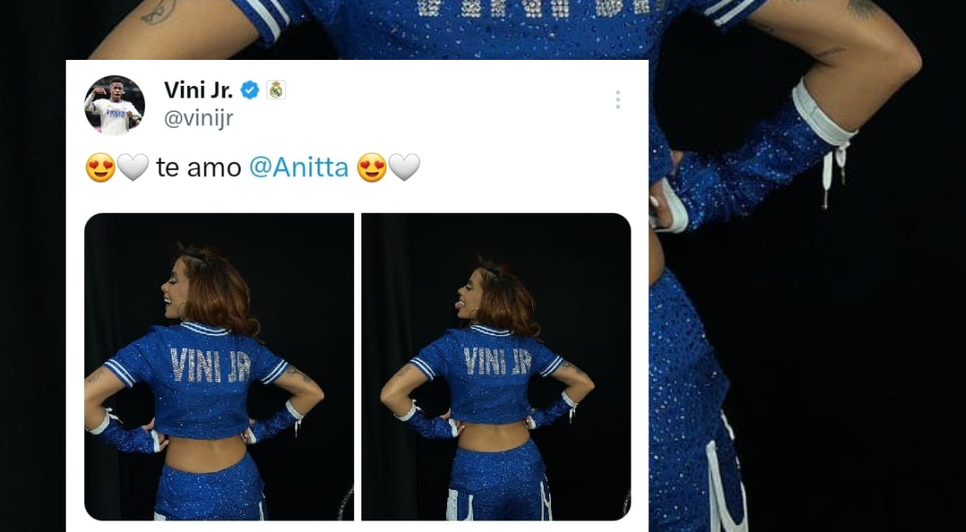Image resolution: width=966 pixels, height=532 pixels.
Task: Click the blue verified checkmark badge
Action: (x=250, y=90)
